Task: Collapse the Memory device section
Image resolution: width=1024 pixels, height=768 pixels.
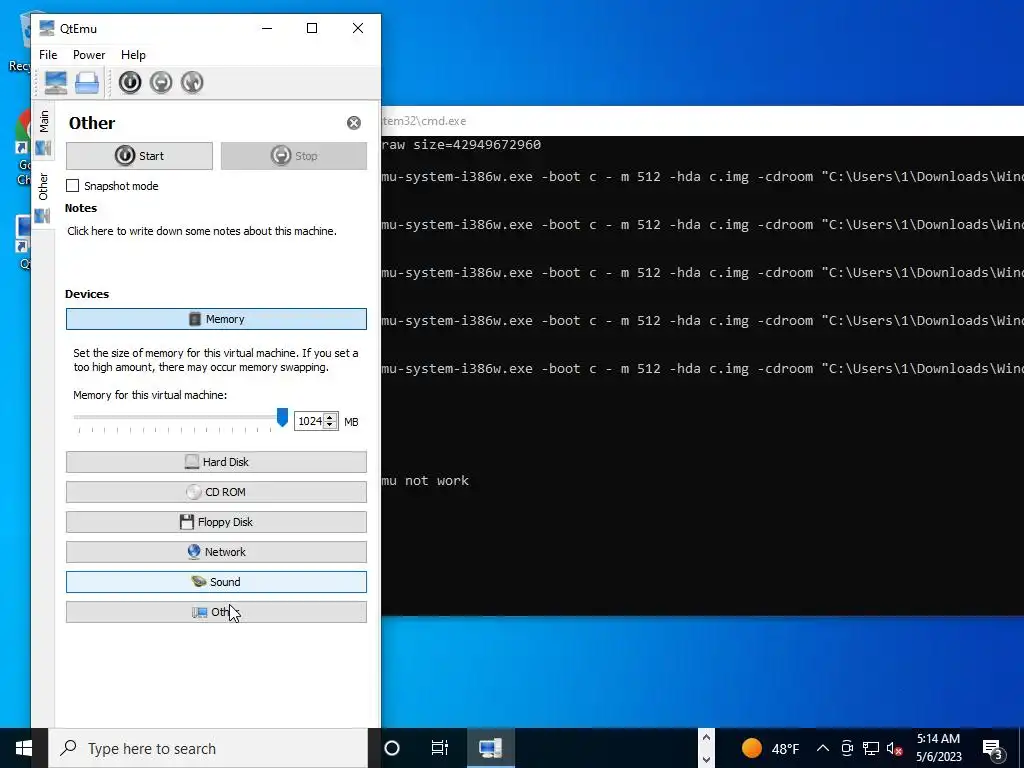Action: pyautogui.click(x=216, y=319)
